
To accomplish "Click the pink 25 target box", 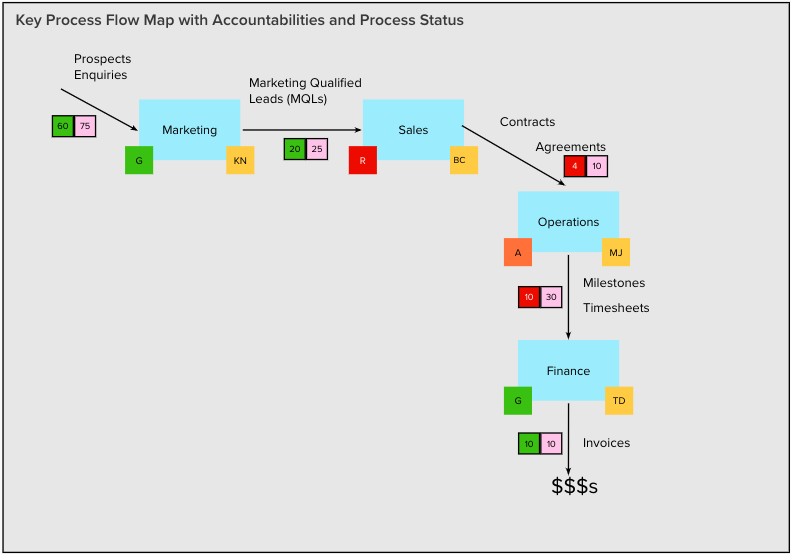I will point(317,149).
